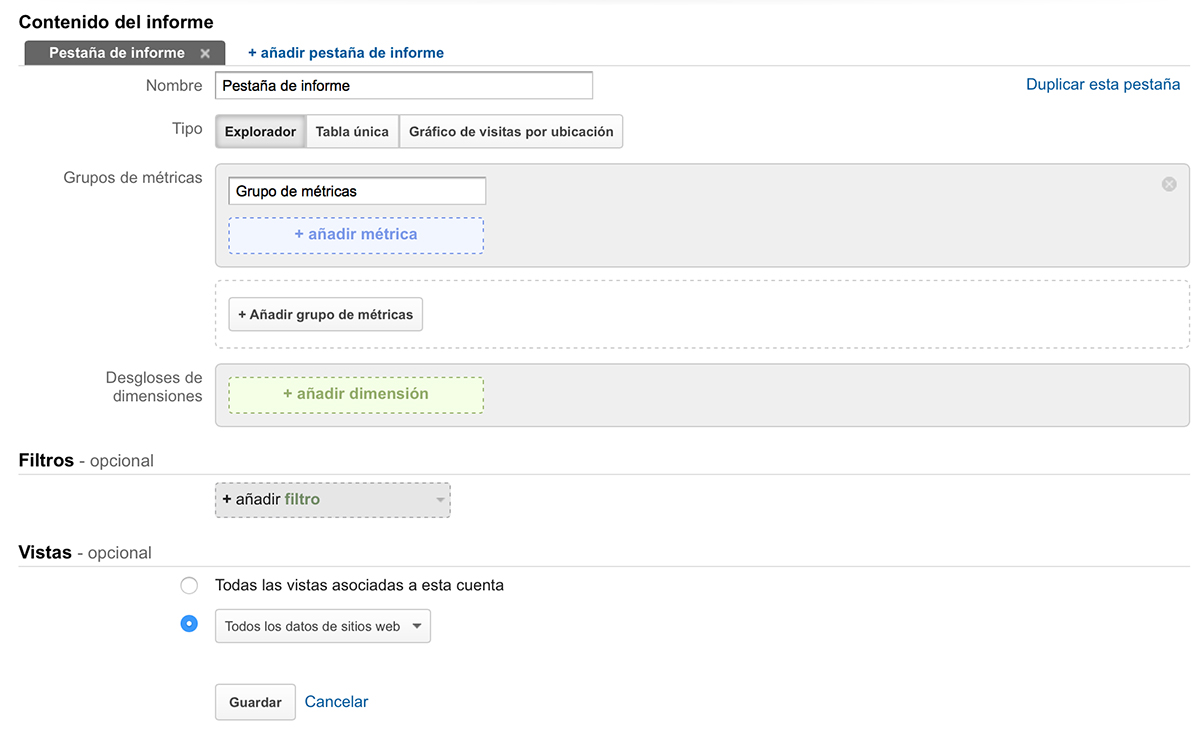Click Duplicar esta pestaña link
The width and height of the screenshot is (1200, 734).
pyautogui.click(x=1103, y=85)
